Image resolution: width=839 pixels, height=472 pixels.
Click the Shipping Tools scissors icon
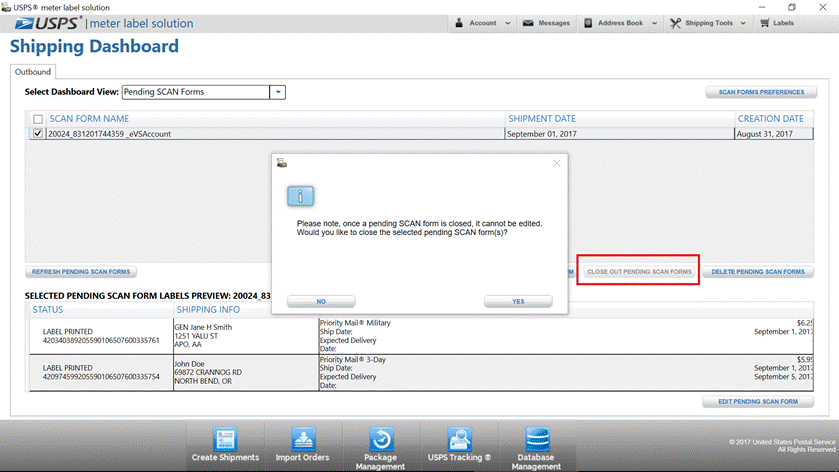tap(675, 23)
